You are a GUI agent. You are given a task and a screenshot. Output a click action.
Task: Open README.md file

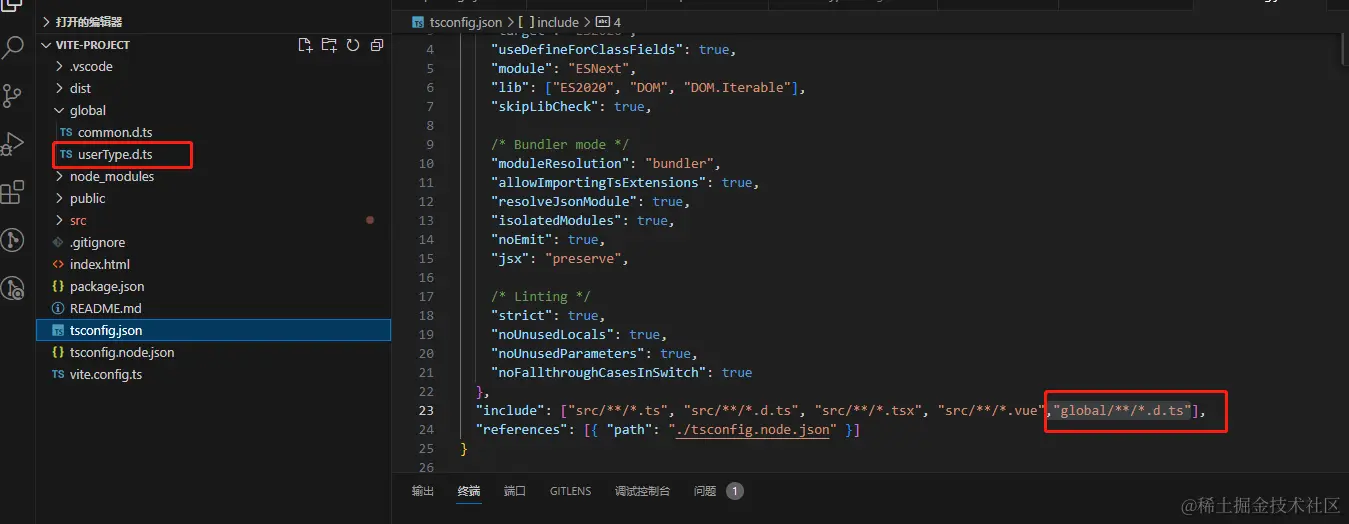[105, 309]
